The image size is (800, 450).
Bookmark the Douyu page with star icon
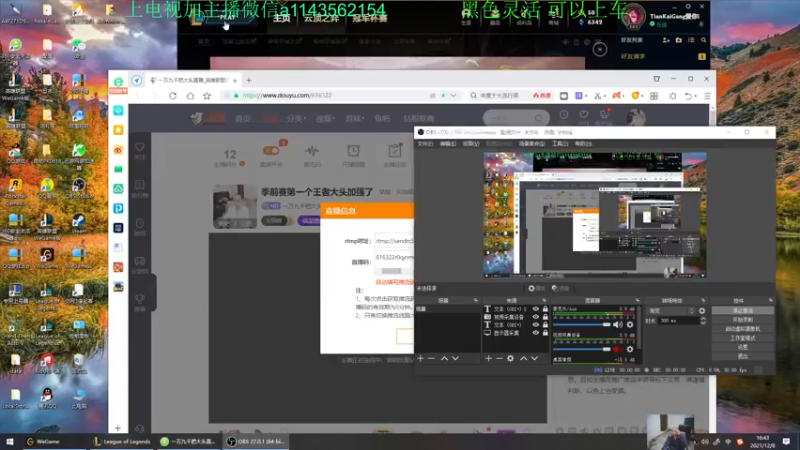click(x=207, y=95)
